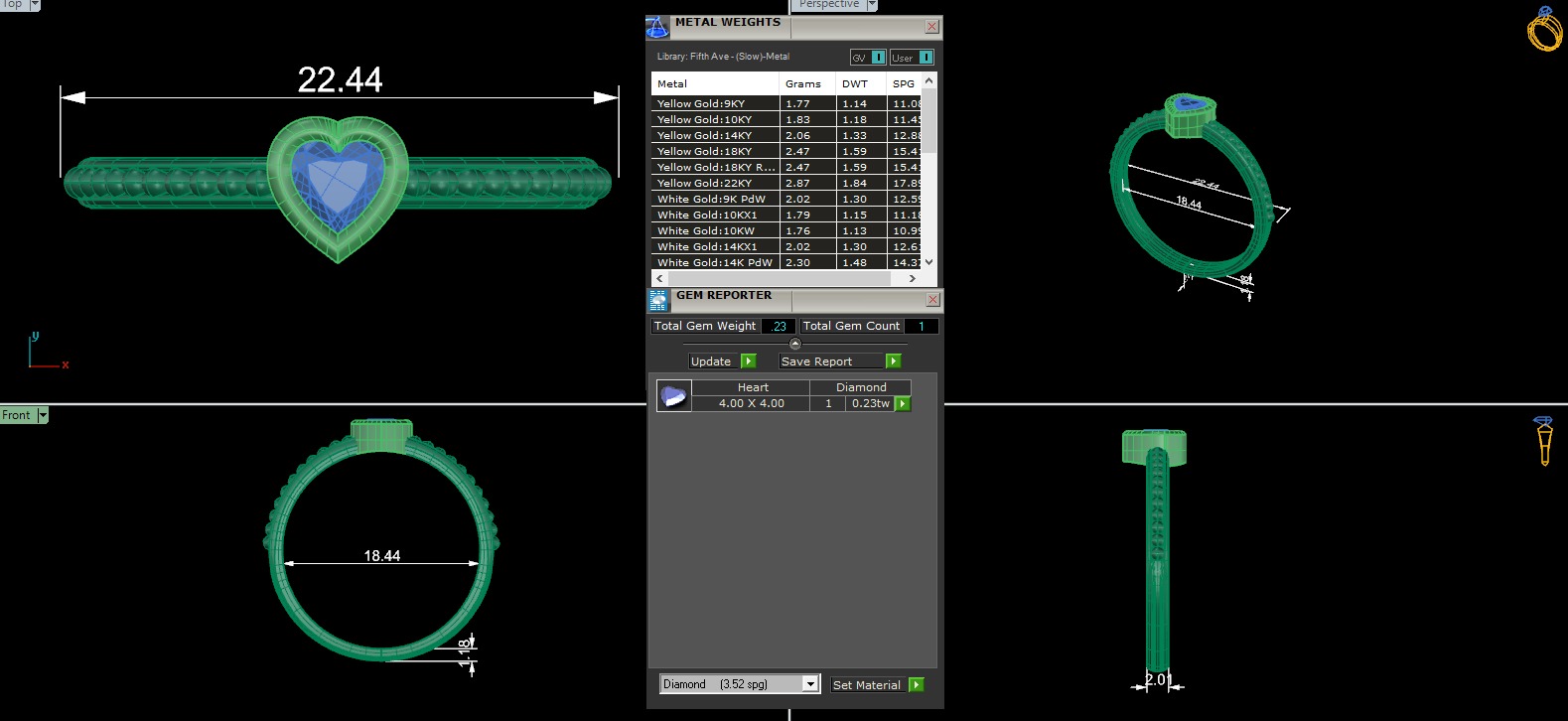
Task: Click the 22.44 dimension in Top view
Action: [340, 79]
